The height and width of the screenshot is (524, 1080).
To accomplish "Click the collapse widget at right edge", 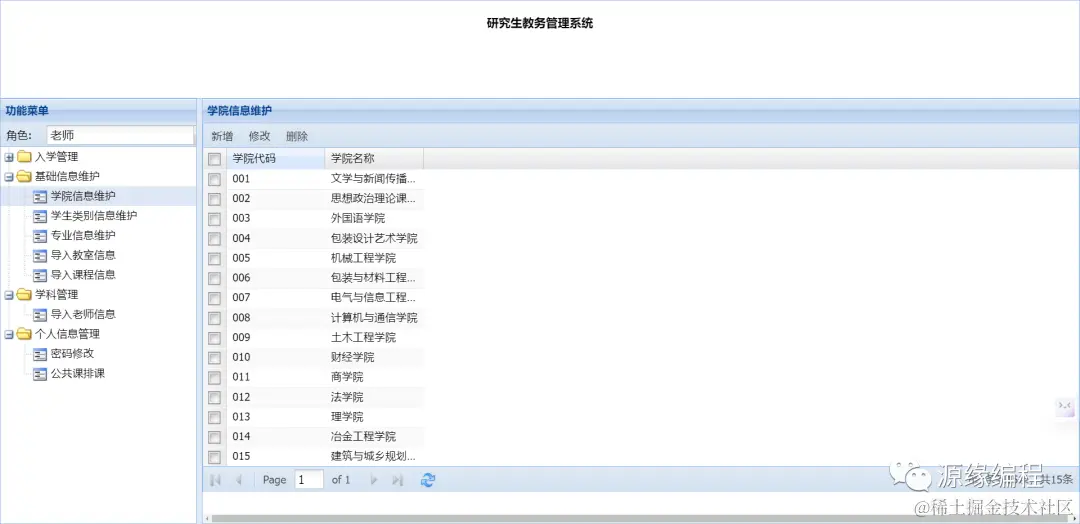I will point(1065,406).
